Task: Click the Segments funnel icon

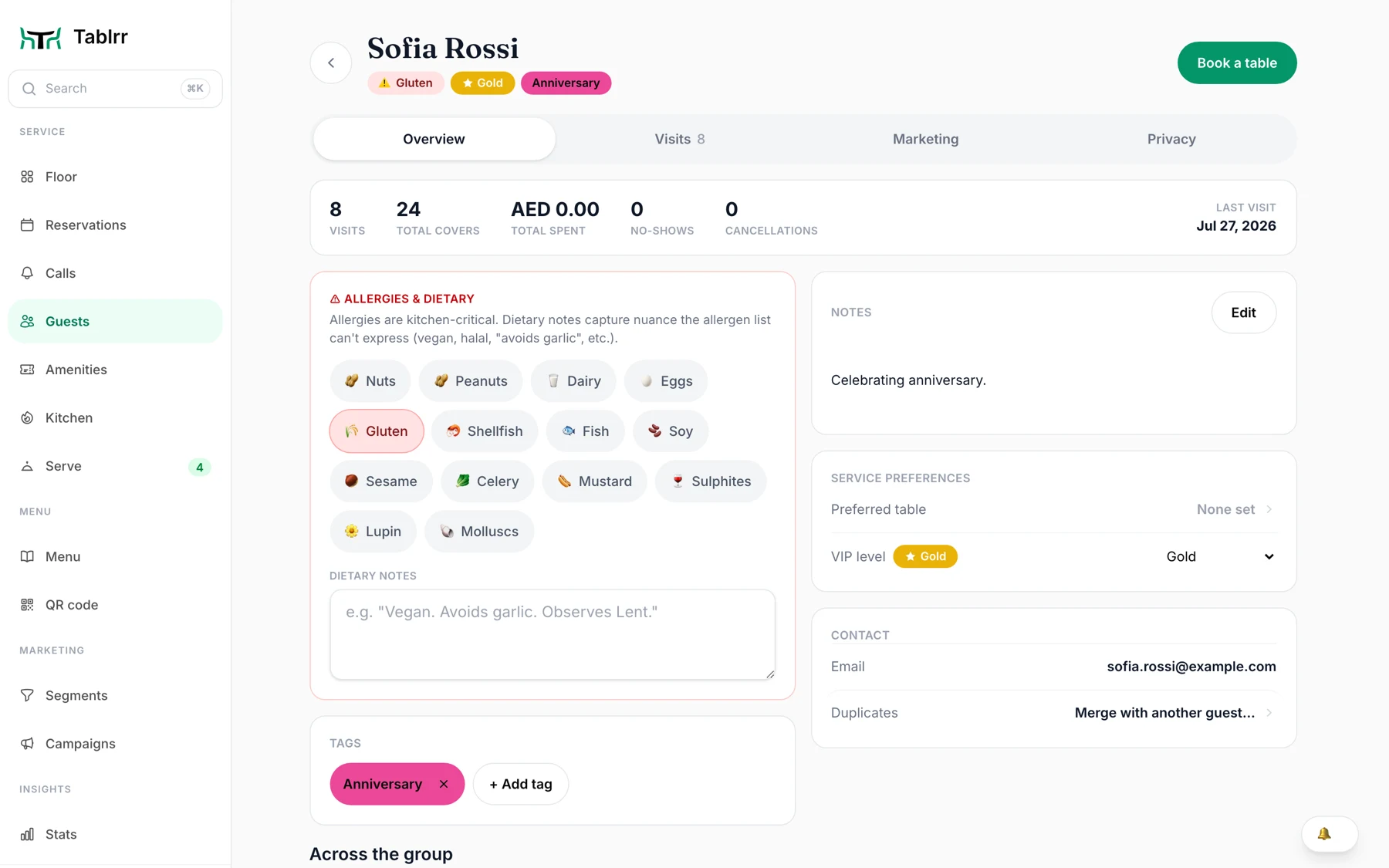Action: (27, 695)
